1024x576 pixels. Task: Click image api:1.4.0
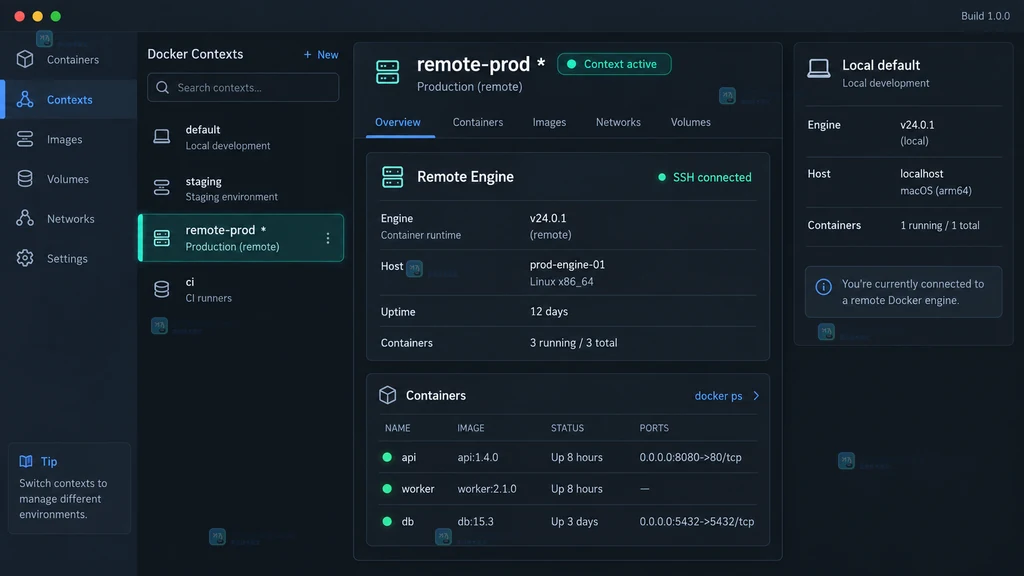[477, 457]
